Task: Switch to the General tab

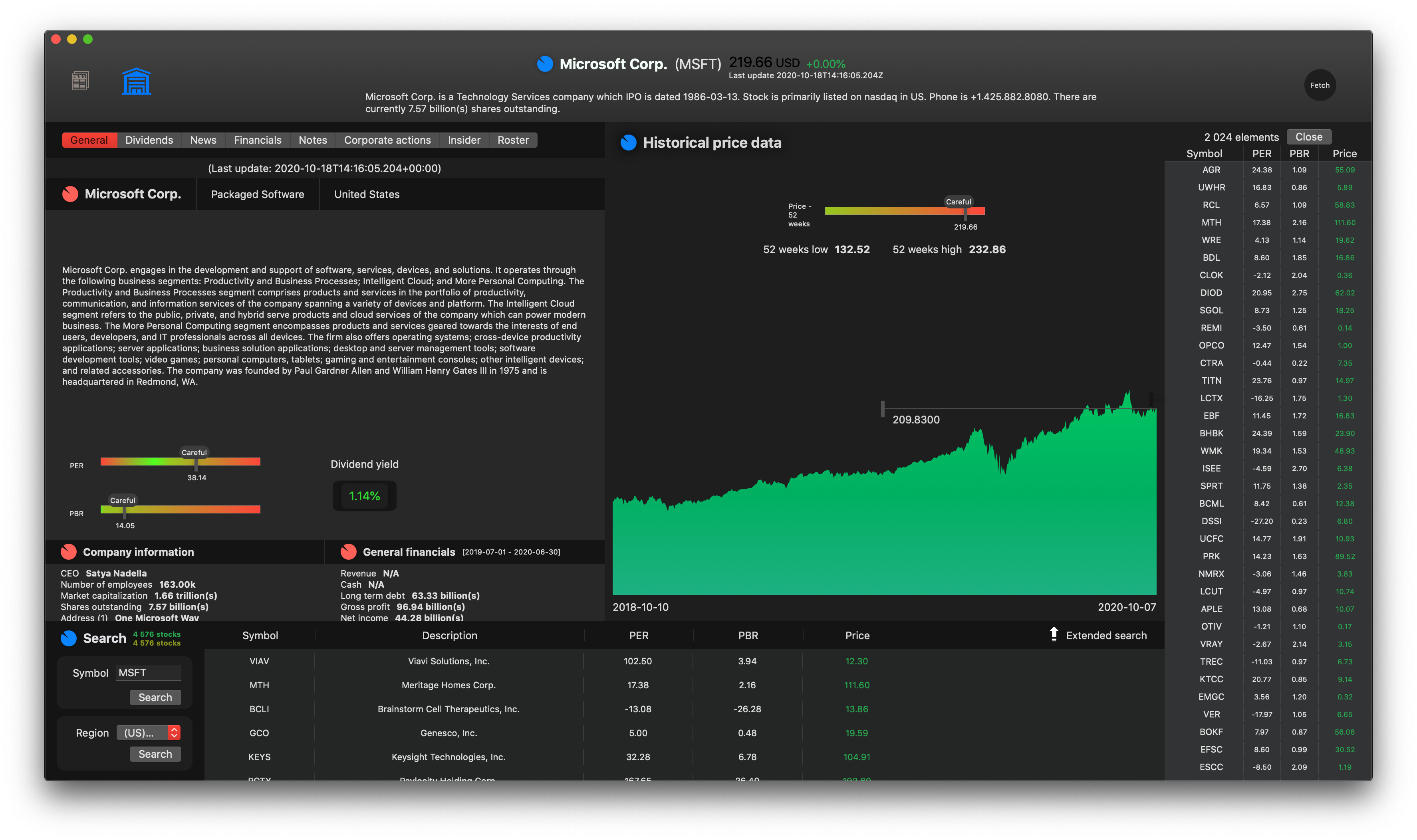Action: click(89, 140)
